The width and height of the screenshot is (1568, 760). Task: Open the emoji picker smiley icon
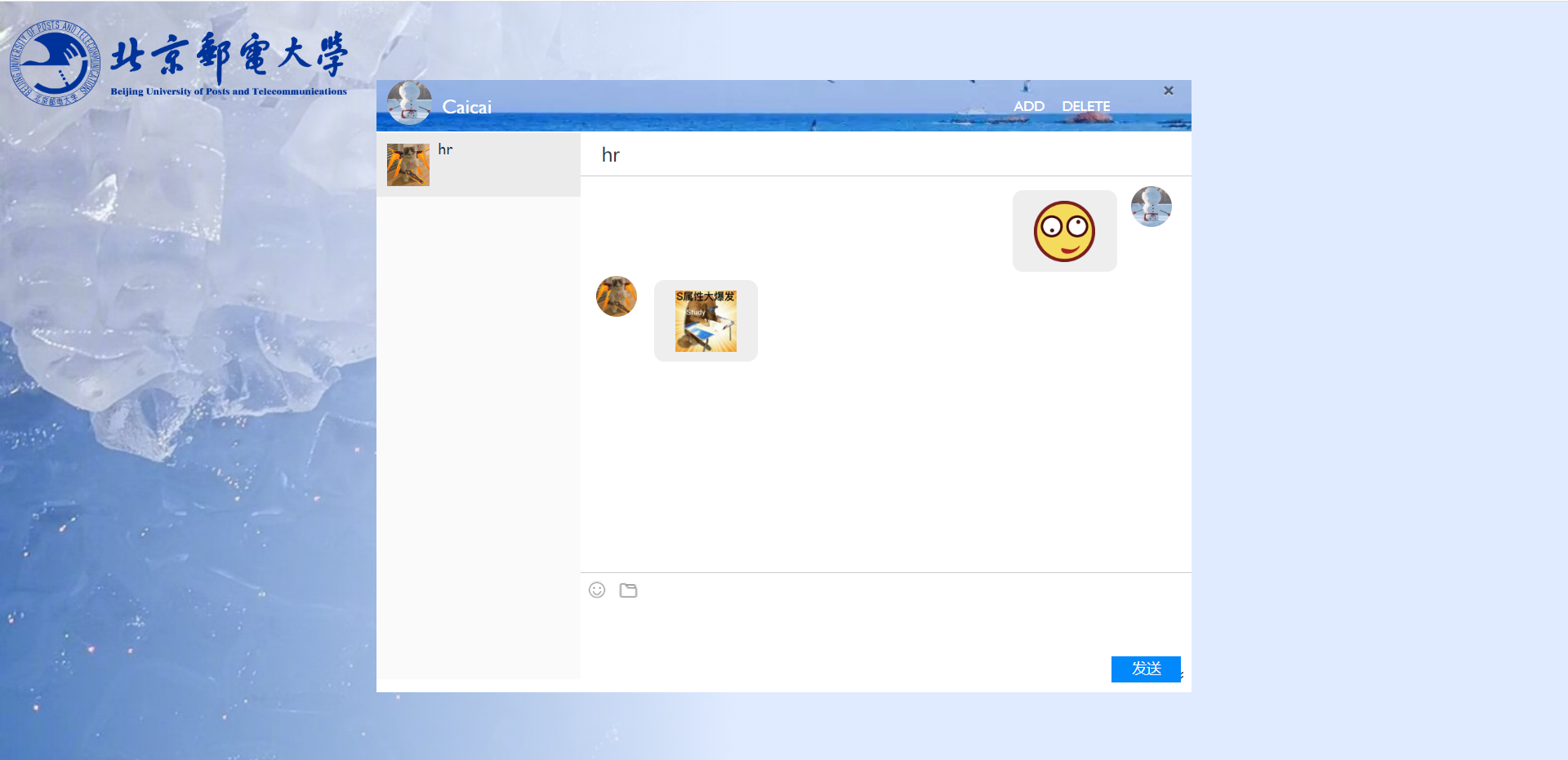(x=597, y=590)
